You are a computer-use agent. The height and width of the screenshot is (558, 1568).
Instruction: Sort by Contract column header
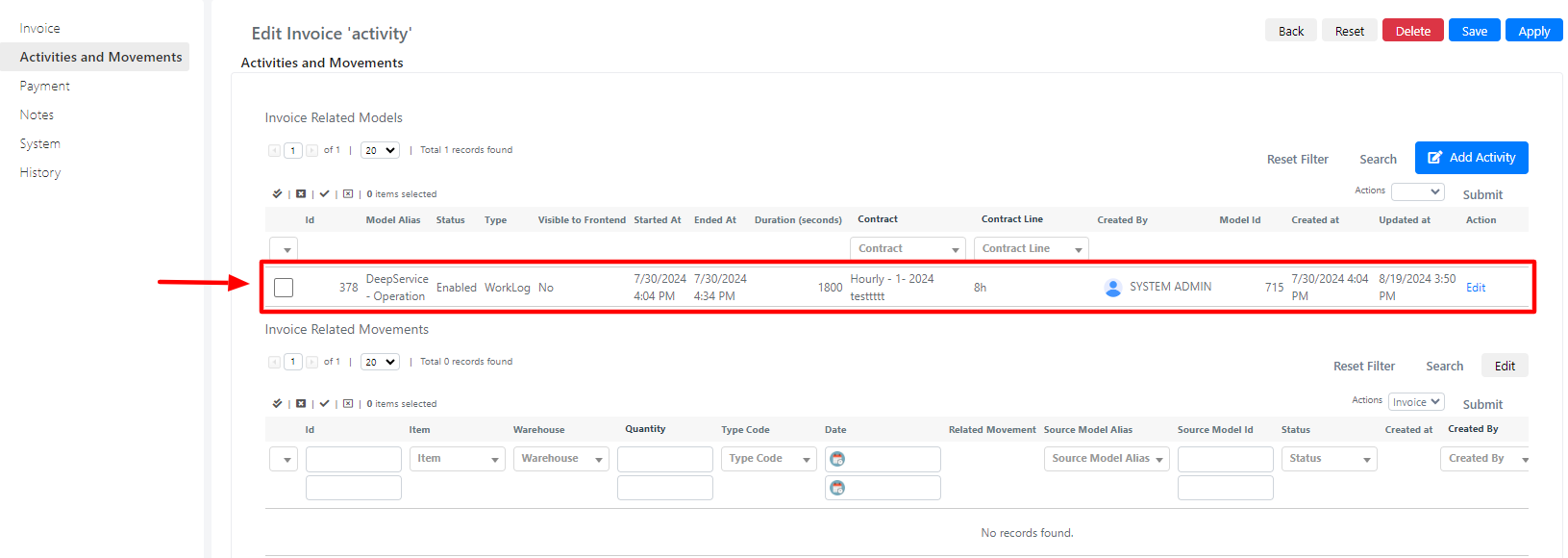pos(878,219)
